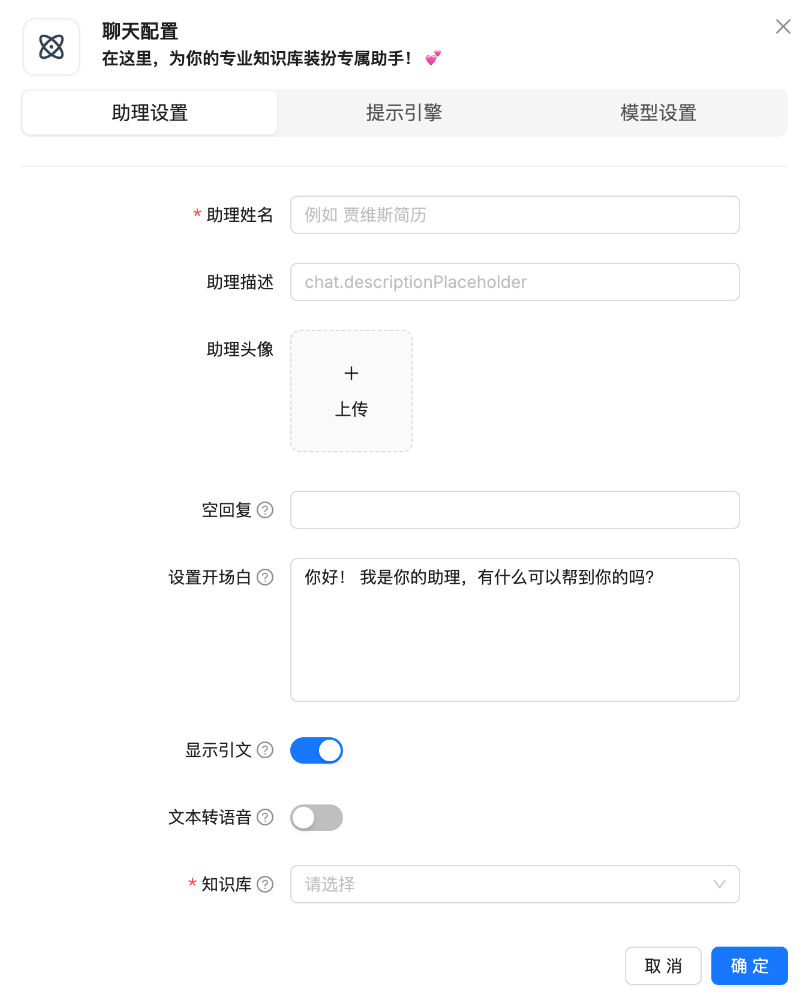806x997 pixels.
Task: Enable the 文本转语音 switch
Action: click(x=316, y=818)
